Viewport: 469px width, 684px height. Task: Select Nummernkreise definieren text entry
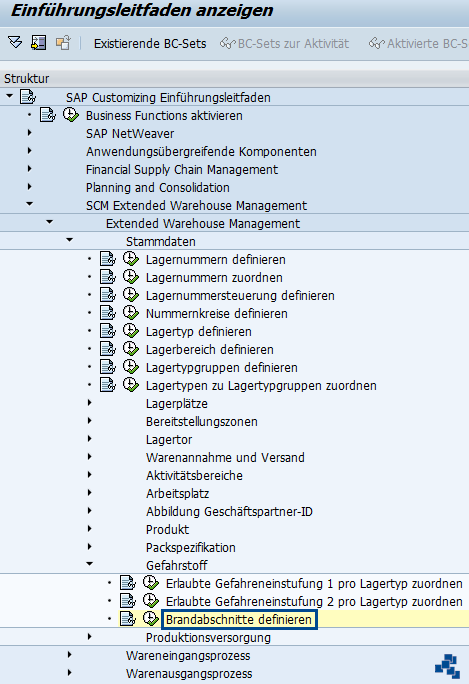(x=216, y=314)
